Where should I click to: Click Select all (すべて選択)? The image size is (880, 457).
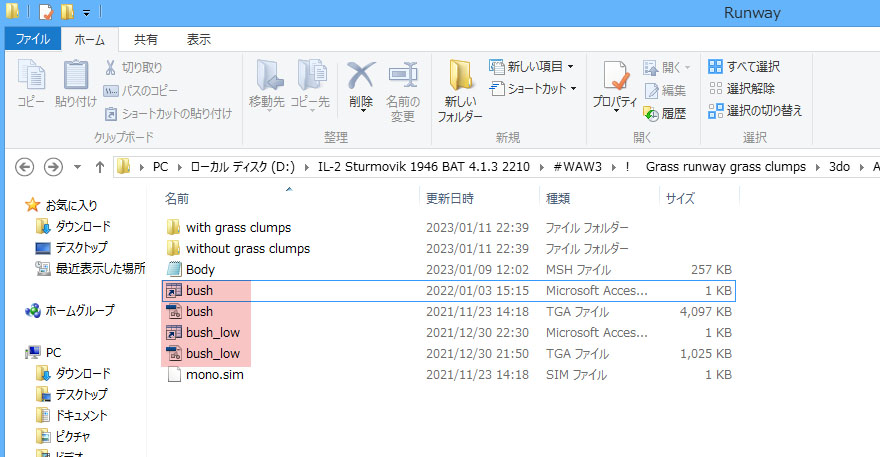click(744, 67)
